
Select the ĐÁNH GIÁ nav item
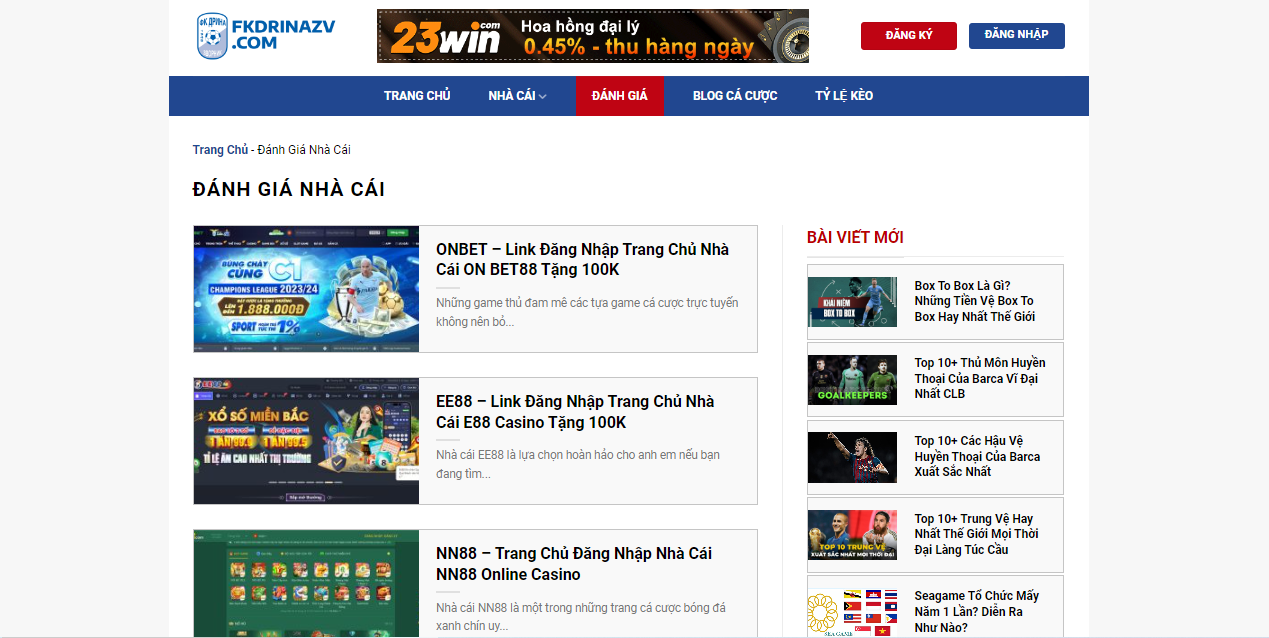click(620, 96)
